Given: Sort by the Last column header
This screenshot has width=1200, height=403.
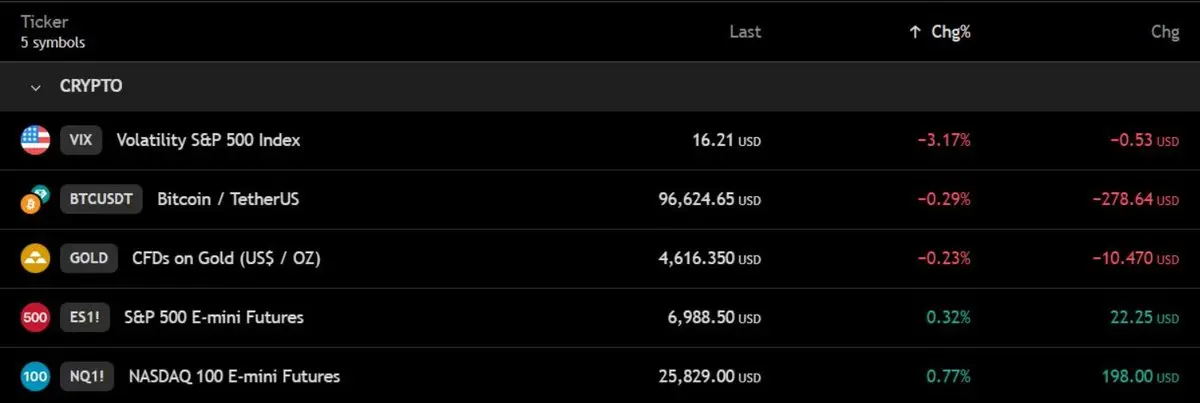Looking at the screenshot, I should 745,32.
